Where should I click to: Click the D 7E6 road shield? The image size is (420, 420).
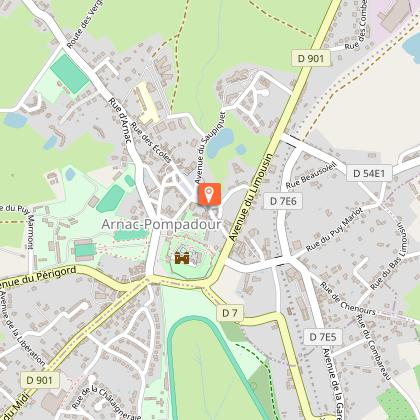[283, 201]
